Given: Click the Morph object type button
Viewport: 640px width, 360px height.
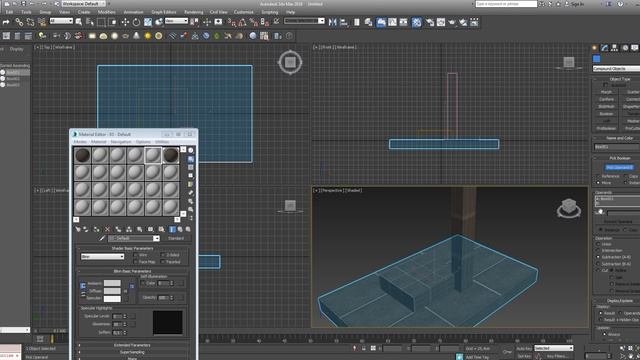Looking at the screenshot, I should (606, 92).
